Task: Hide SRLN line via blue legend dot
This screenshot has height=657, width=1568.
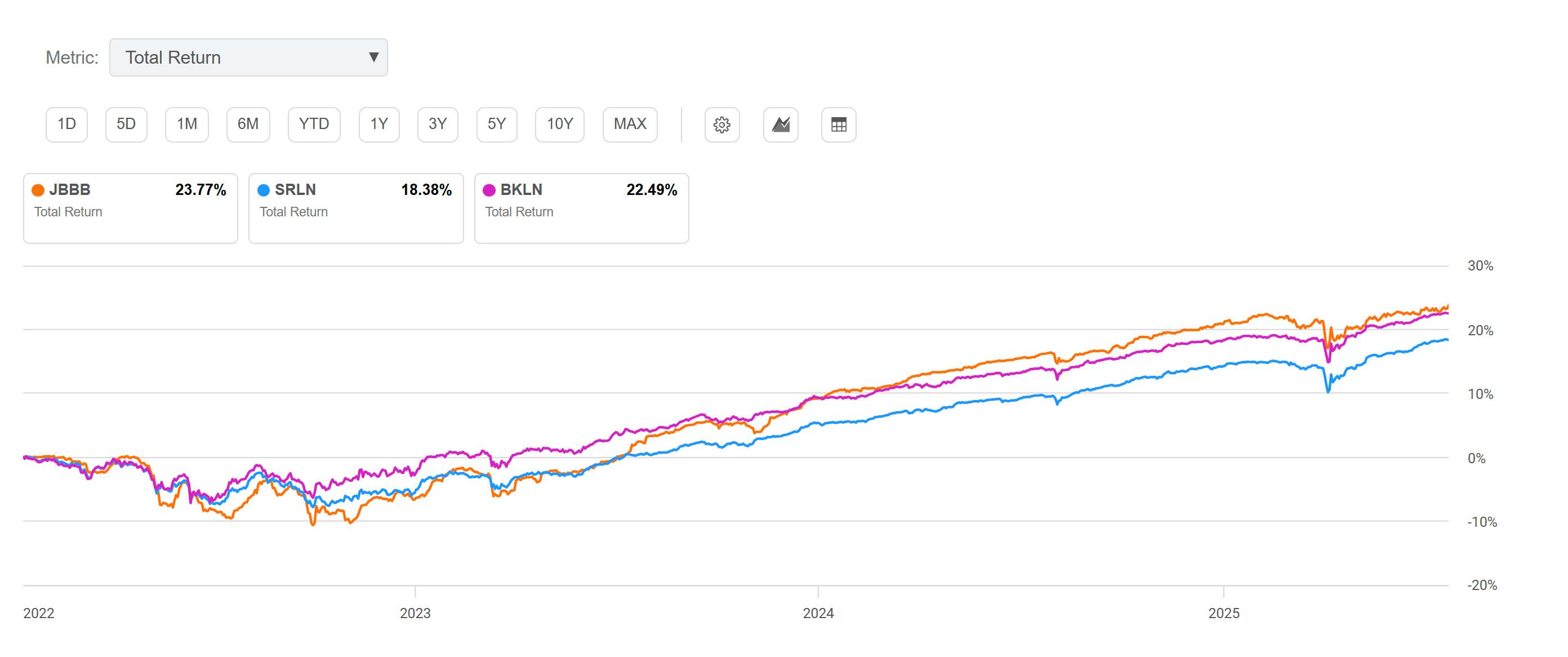Action: click(x=264, y=189)
